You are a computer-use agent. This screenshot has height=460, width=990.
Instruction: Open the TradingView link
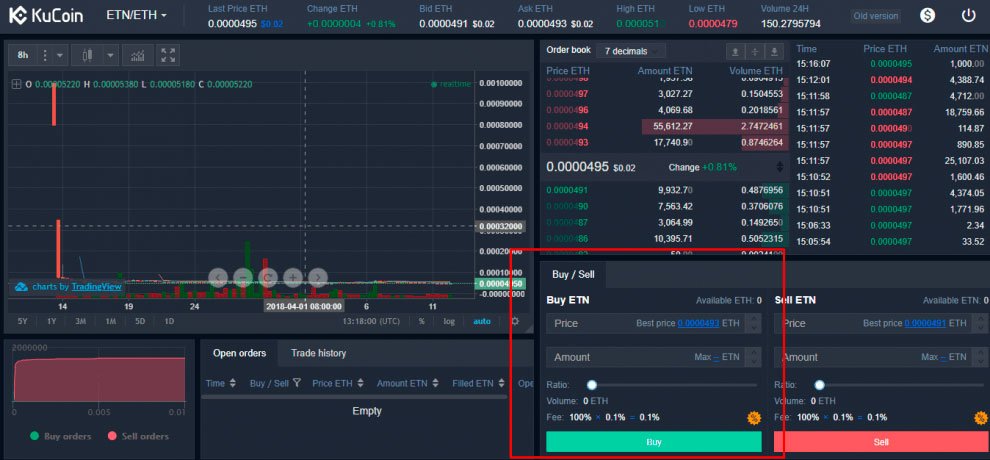tap(97, 286)
